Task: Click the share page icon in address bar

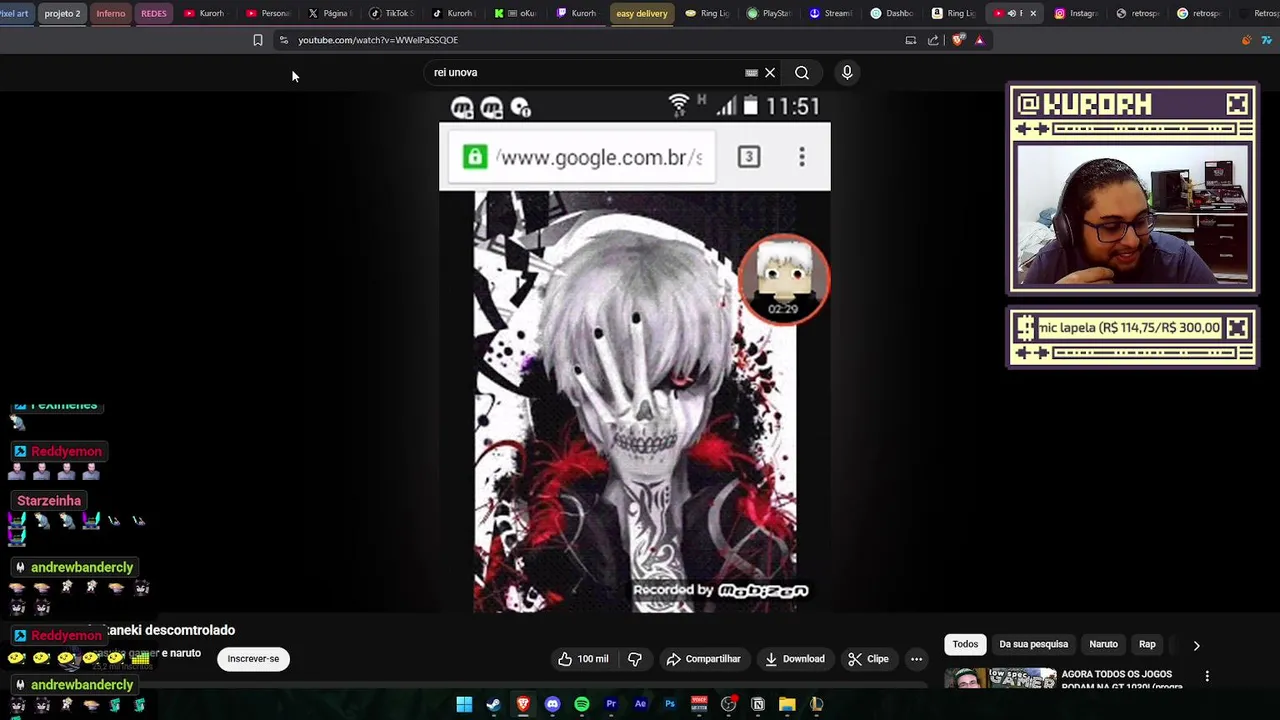Action: pos(933,40)
